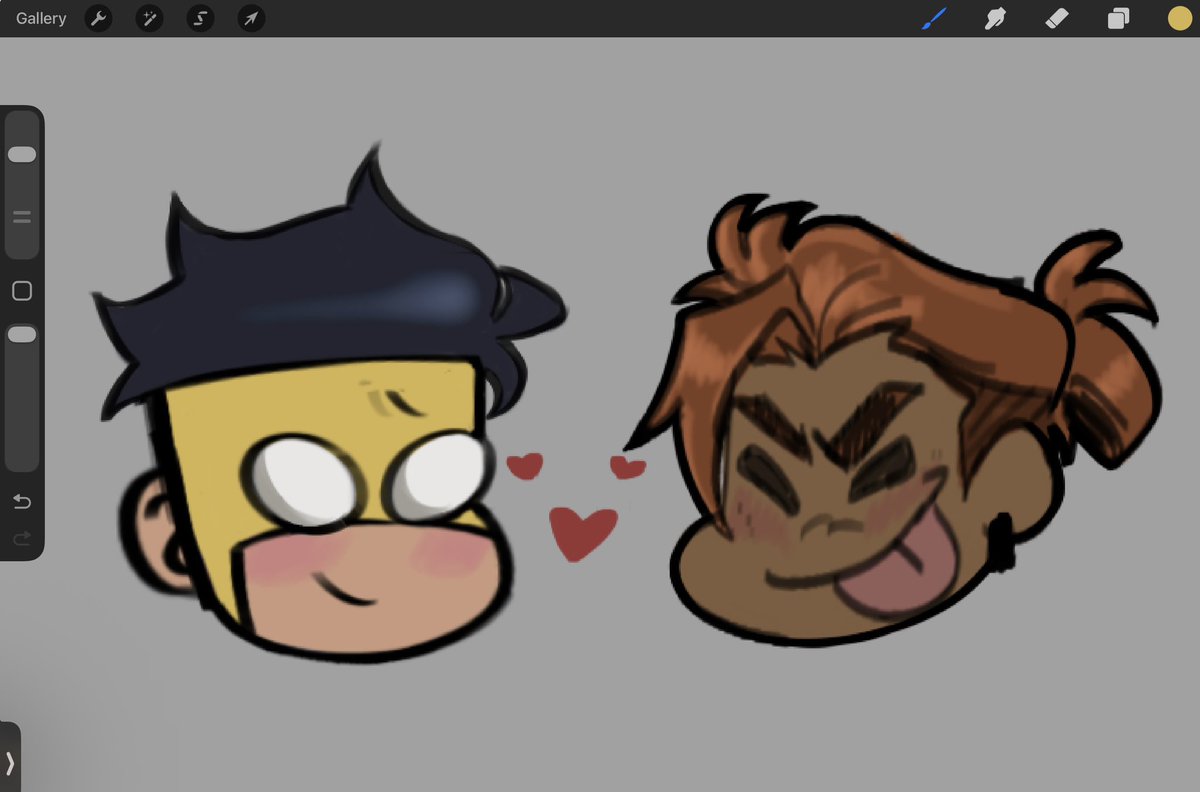Open the Adjustments magic wand menu
The height and width of the screenshot is (792, 1200).
point(149,18)
